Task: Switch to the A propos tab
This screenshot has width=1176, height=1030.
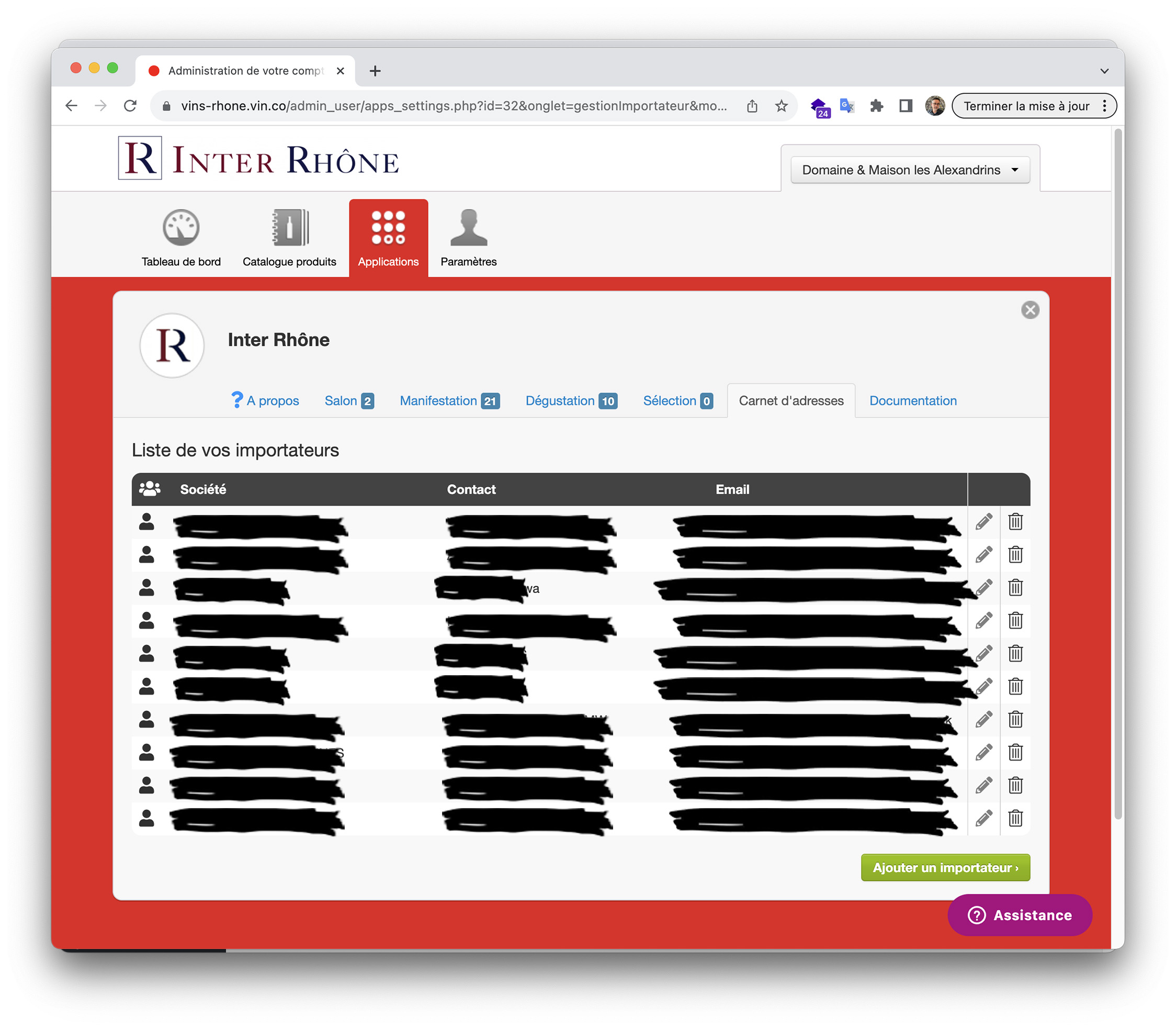Action: [265, 400]
